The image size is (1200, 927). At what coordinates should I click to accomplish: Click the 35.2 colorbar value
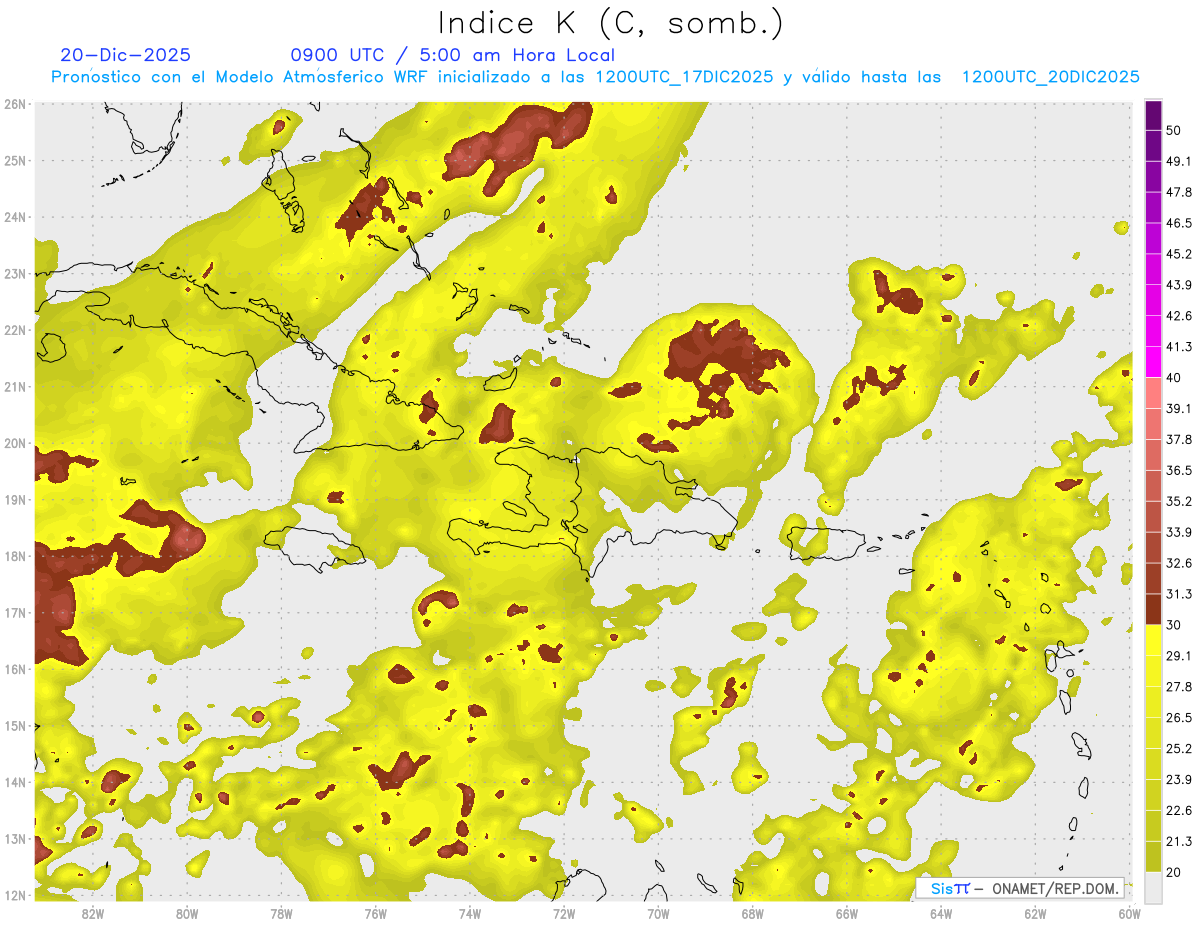[1179, 501]
